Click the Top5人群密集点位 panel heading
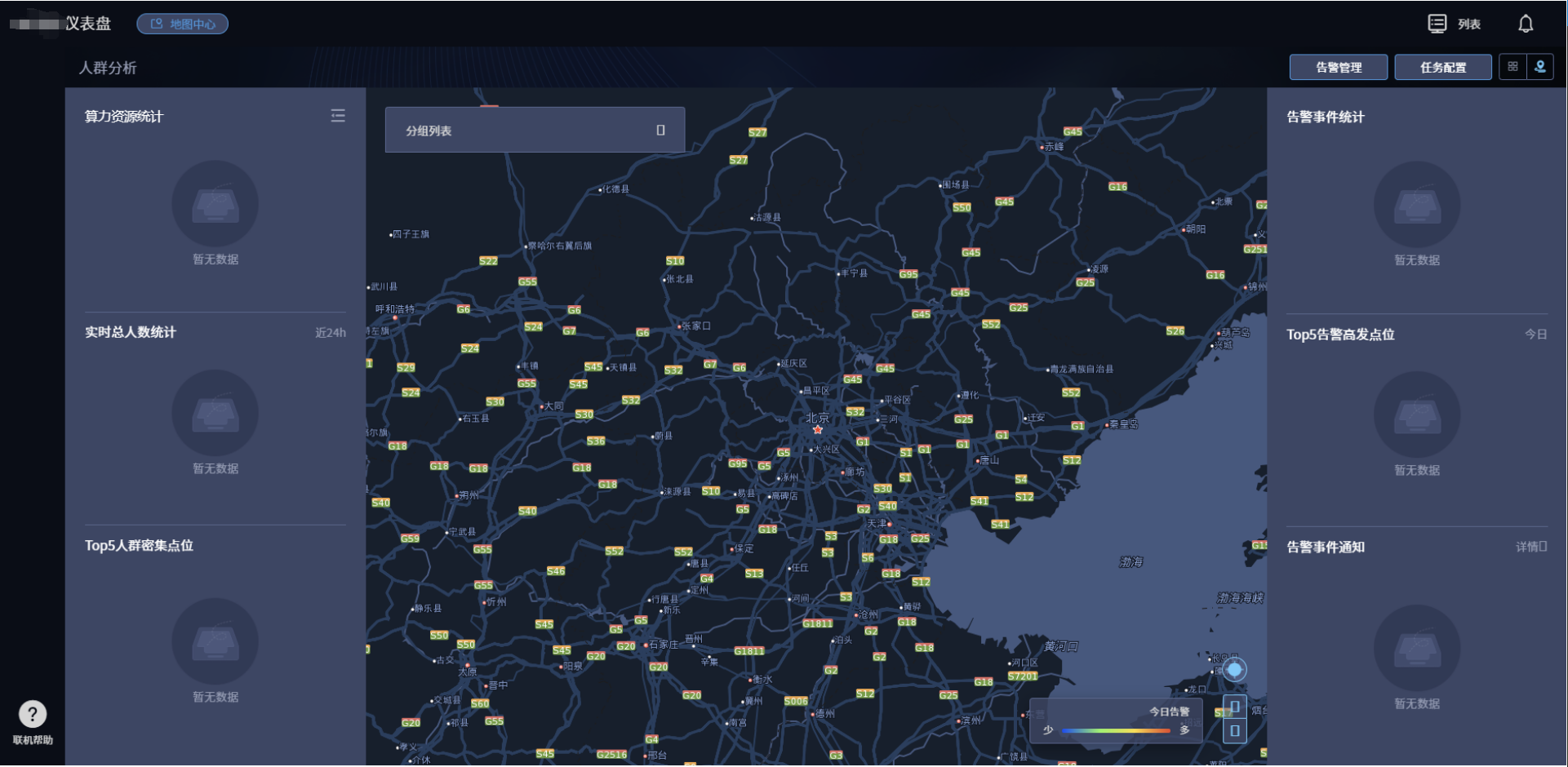The height and width of the screenshot is (767, 1568). 139,545
